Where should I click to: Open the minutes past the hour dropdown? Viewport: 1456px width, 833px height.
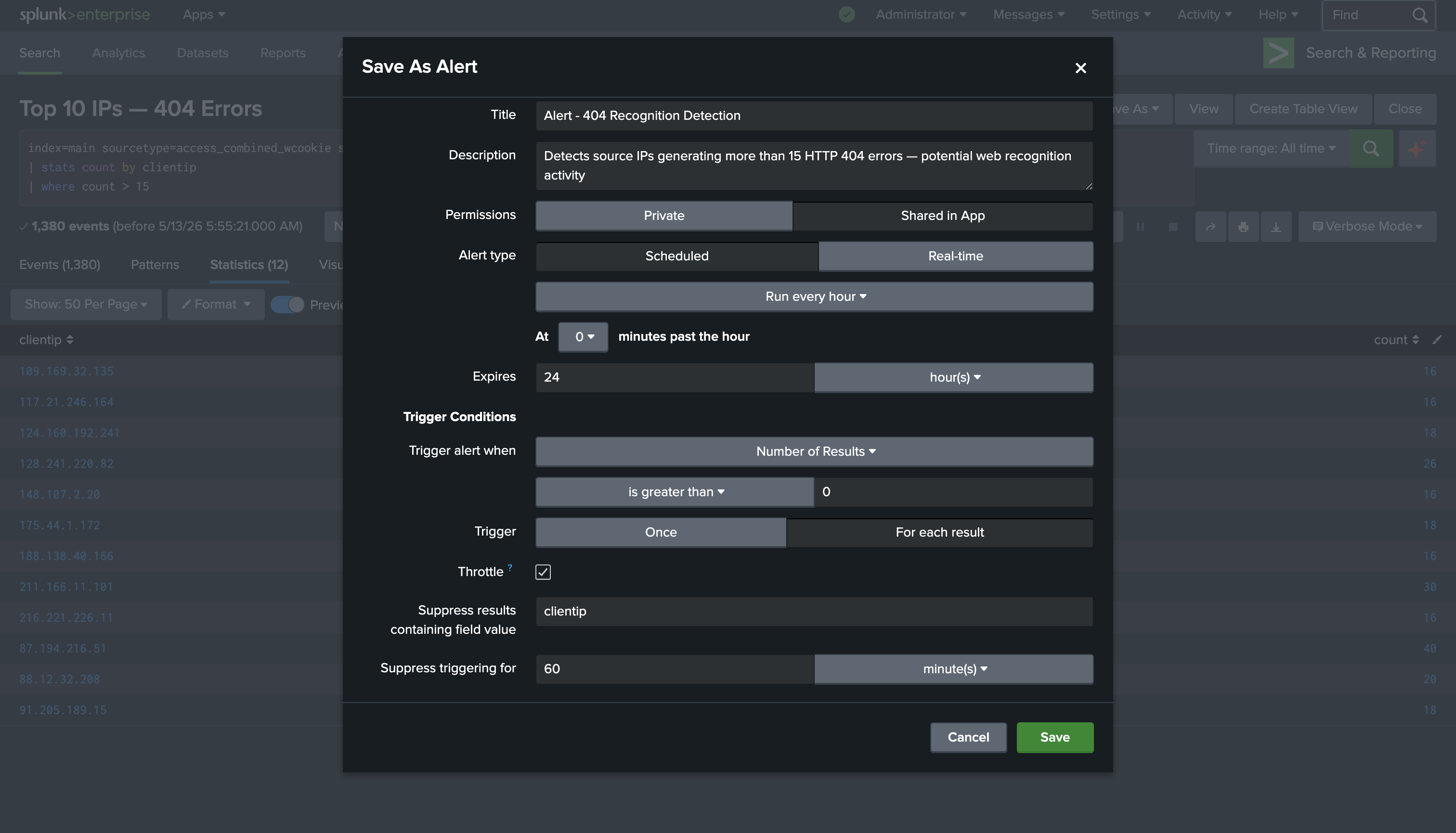point(583,336)
